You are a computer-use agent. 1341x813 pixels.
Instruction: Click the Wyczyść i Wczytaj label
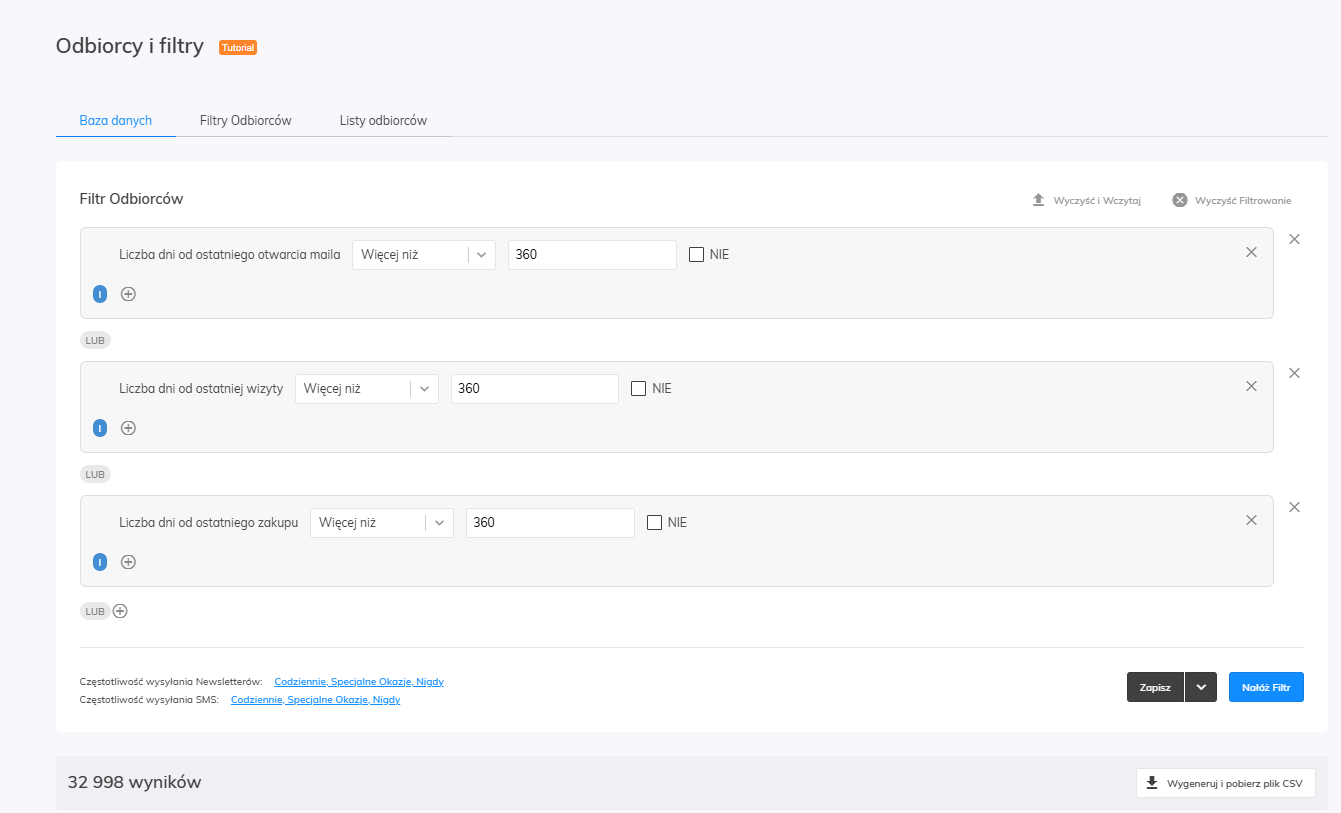(x=1097, y=201)
